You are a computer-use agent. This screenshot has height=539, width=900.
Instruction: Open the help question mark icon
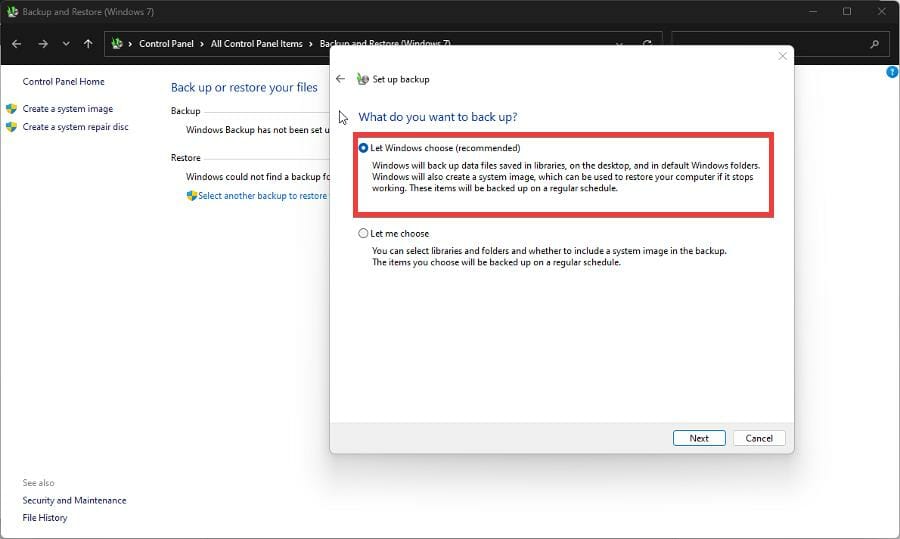(892, 72)
